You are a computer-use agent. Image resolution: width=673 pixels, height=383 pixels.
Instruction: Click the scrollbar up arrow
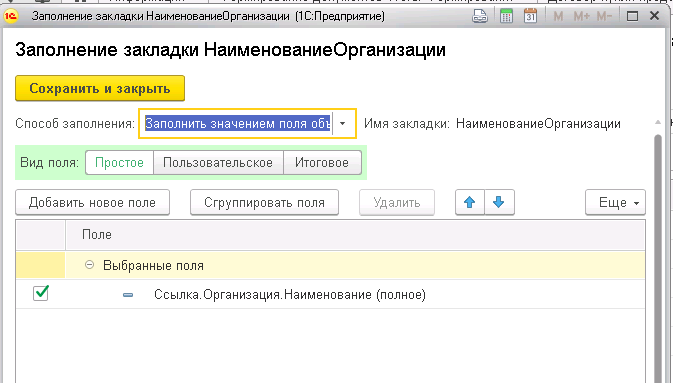coord(658,123)
